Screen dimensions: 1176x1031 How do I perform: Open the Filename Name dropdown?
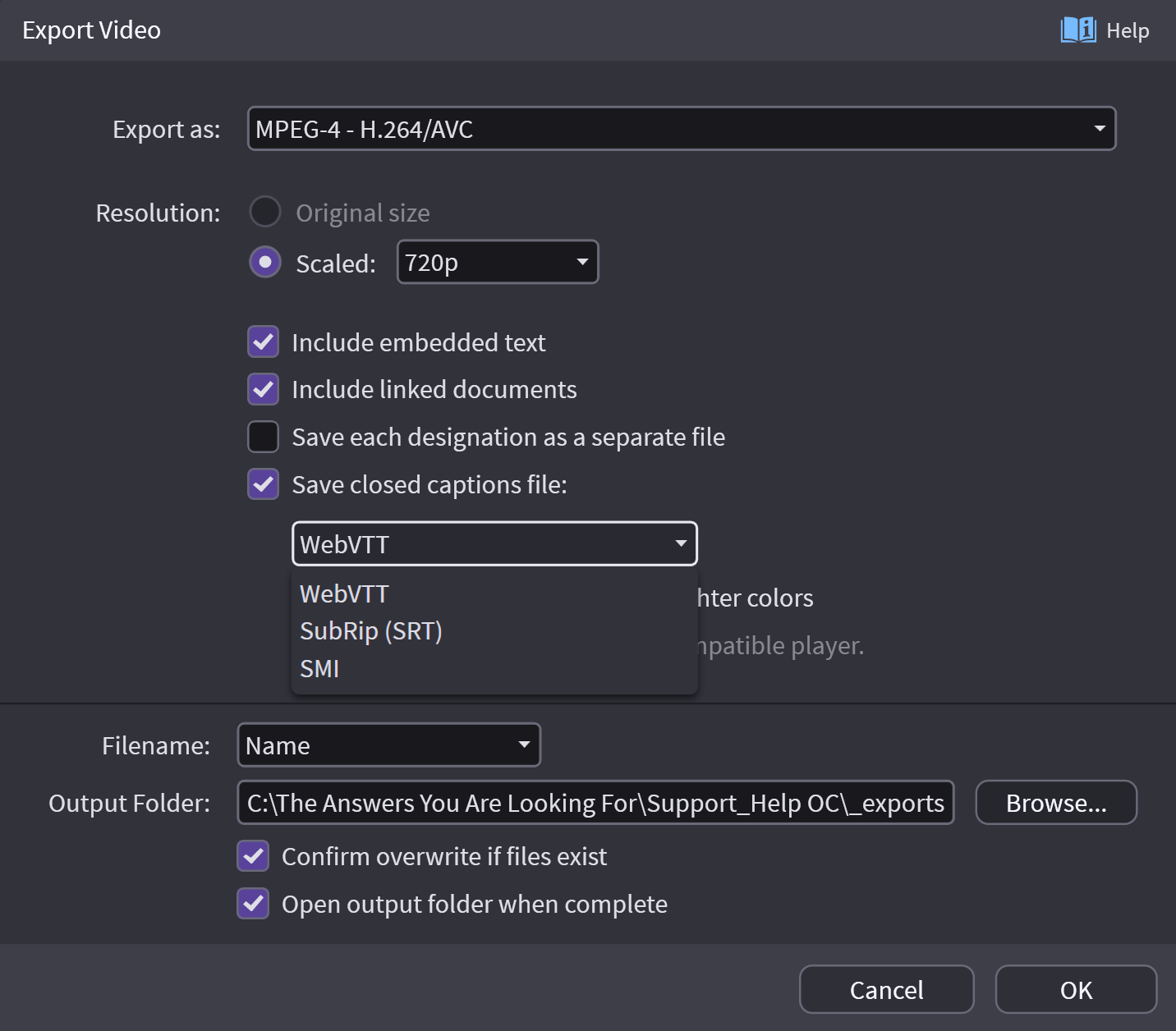tap(388, 745)
